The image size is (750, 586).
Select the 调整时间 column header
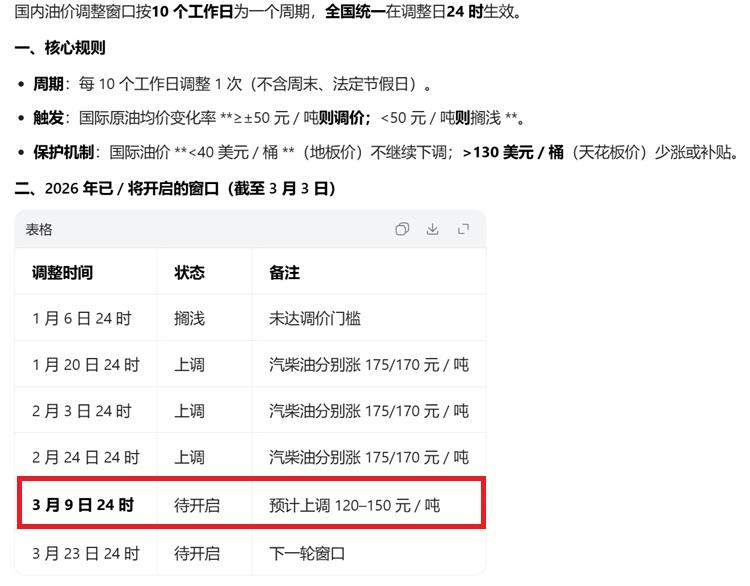click(x=62, y=273)
